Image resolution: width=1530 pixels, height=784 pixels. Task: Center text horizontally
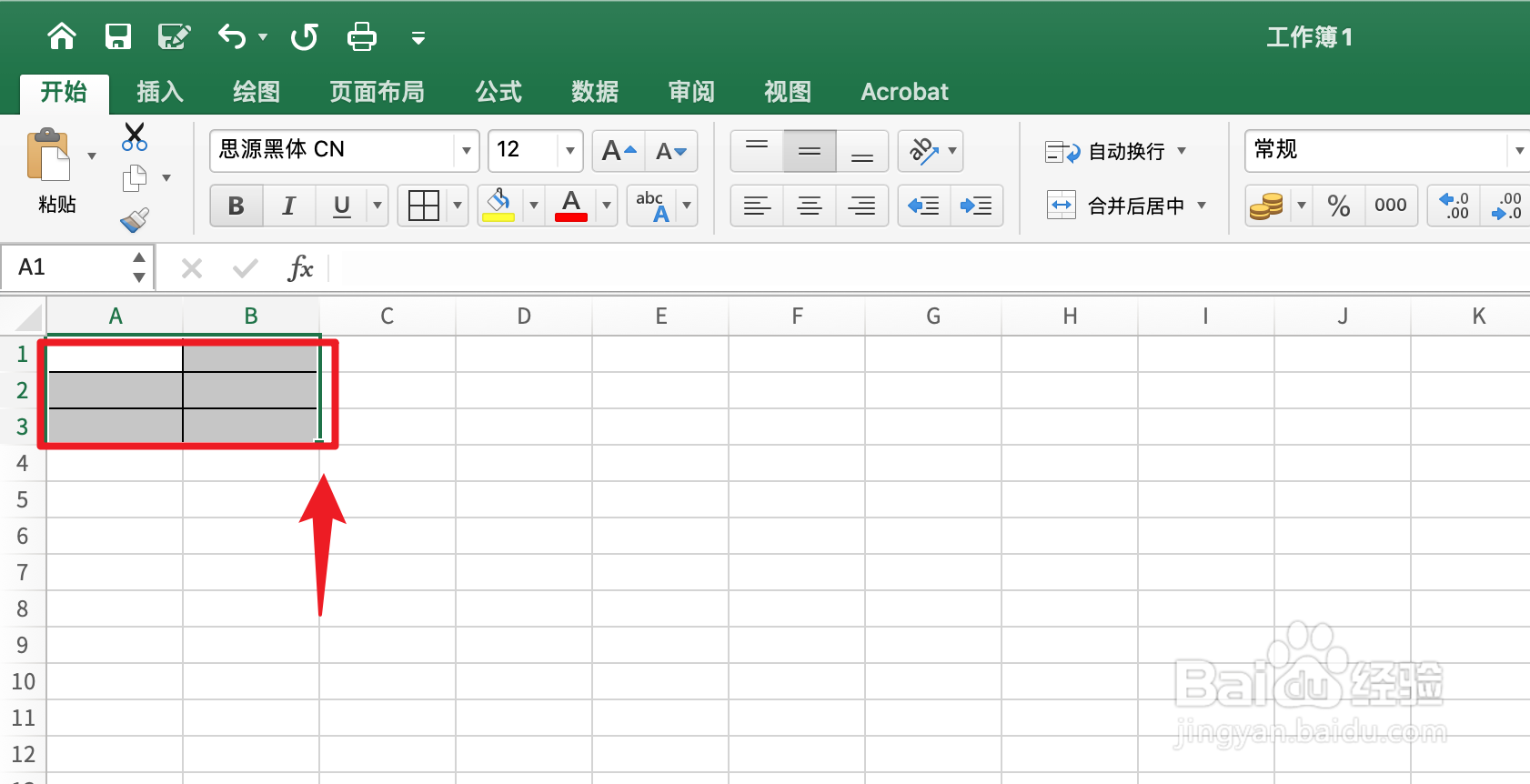point(810,206)
